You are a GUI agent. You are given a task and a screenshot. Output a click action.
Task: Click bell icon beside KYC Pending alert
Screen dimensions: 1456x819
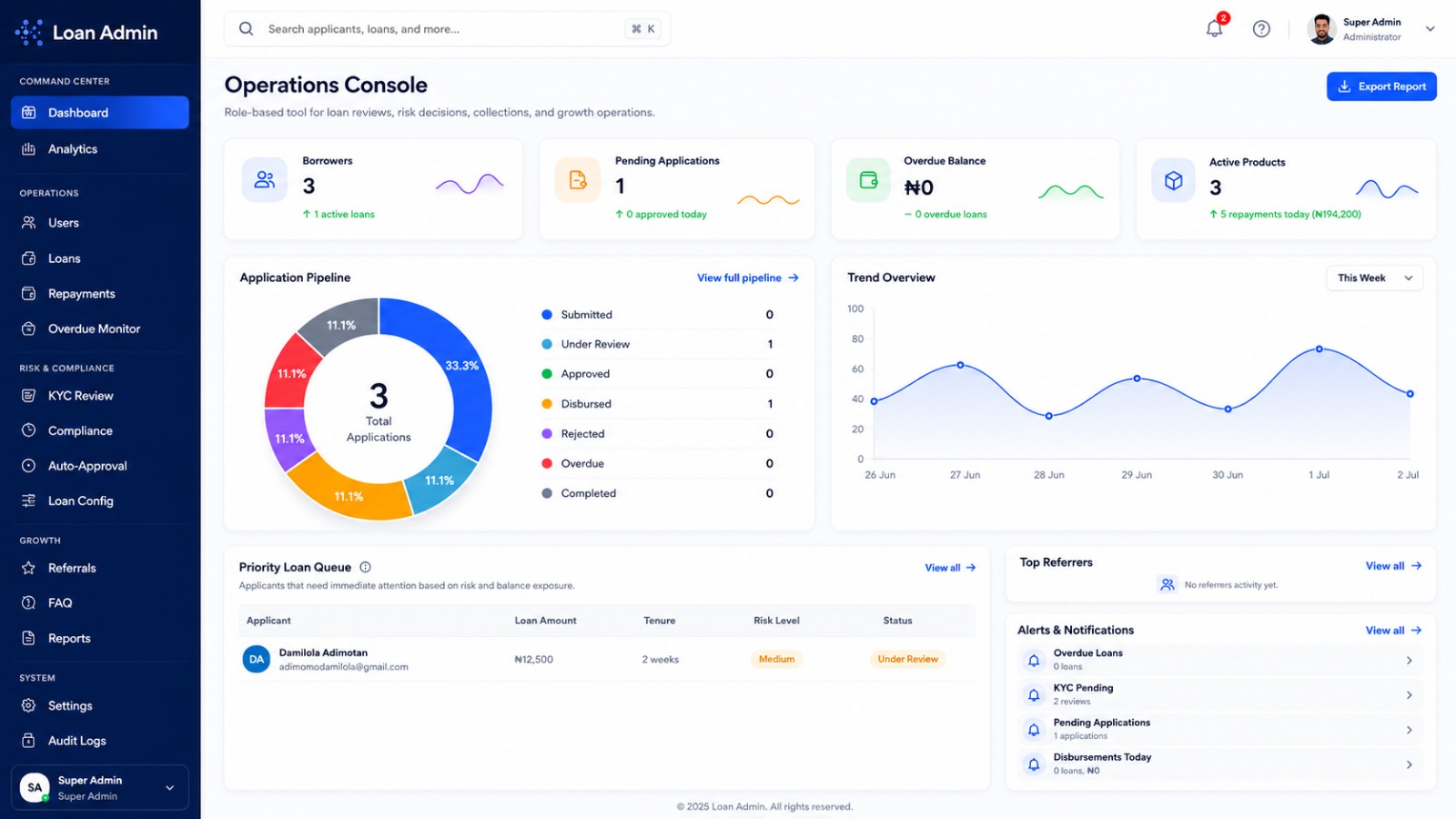tap(1034, 695)
